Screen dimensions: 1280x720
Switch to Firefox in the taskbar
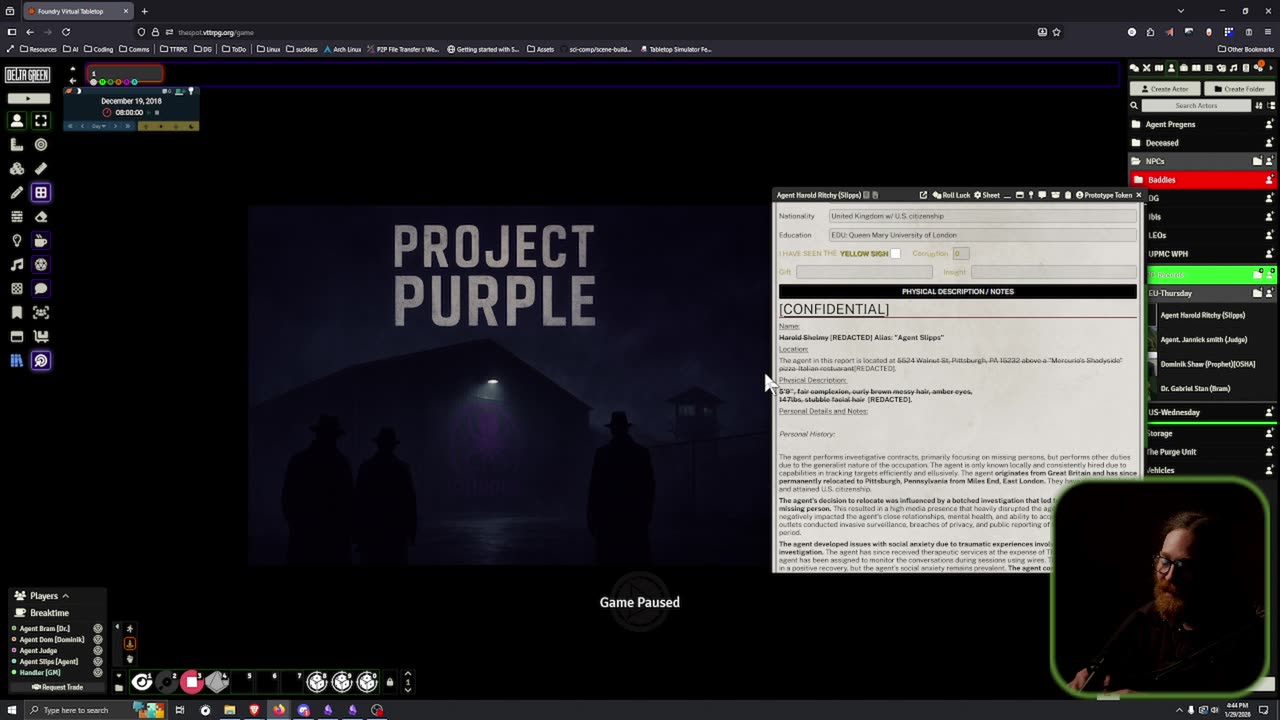pos(279,710)
